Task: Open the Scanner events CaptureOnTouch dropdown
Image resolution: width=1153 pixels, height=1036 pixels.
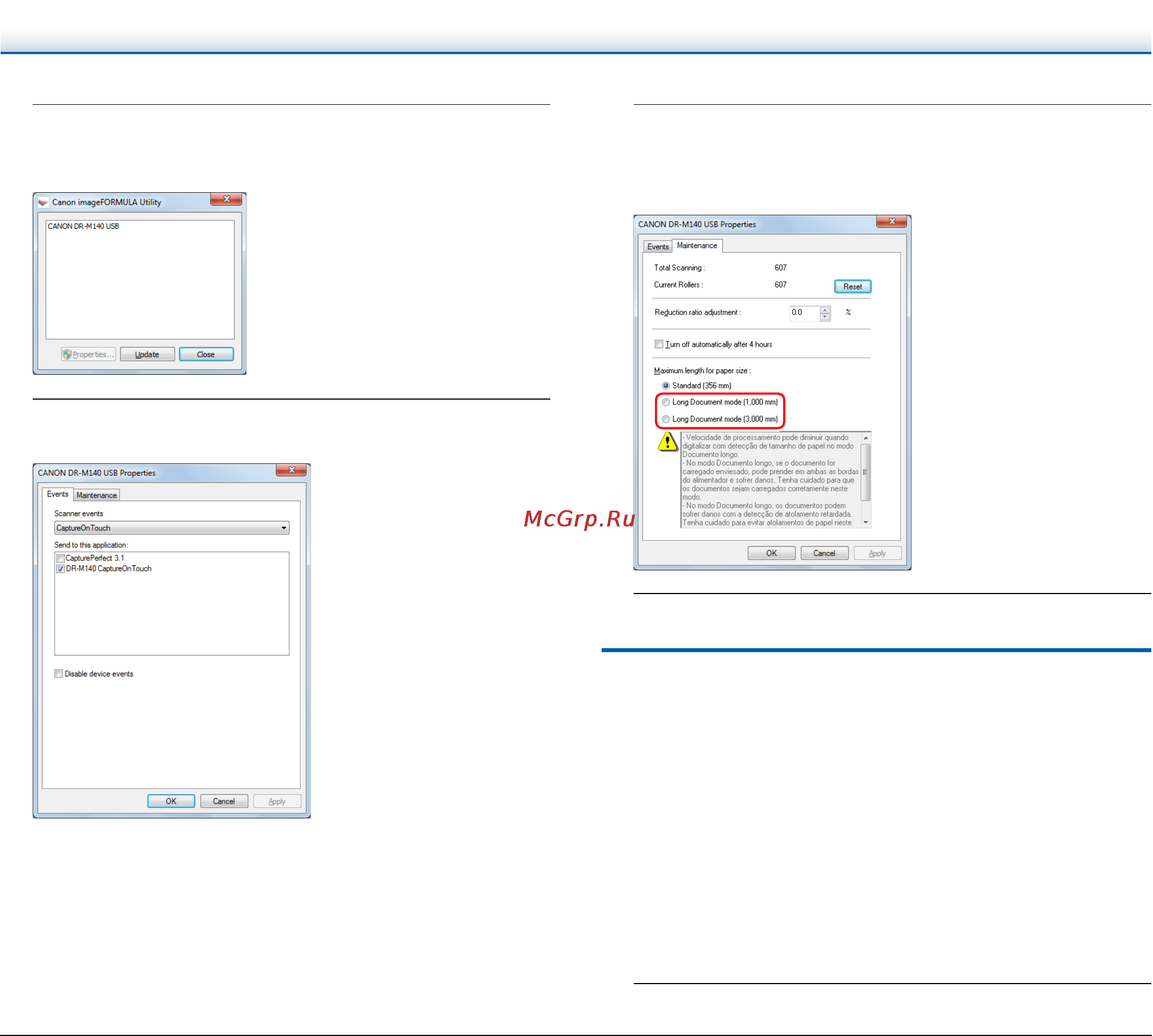Action: point(171,528)
